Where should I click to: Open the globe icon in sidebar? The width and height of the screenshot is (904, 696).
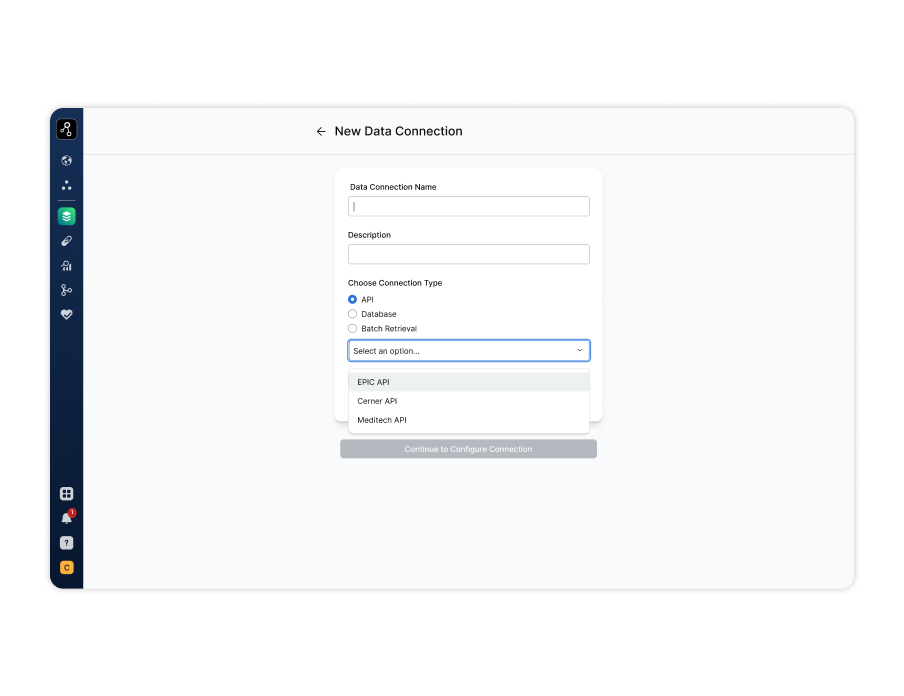coord(66,160)
